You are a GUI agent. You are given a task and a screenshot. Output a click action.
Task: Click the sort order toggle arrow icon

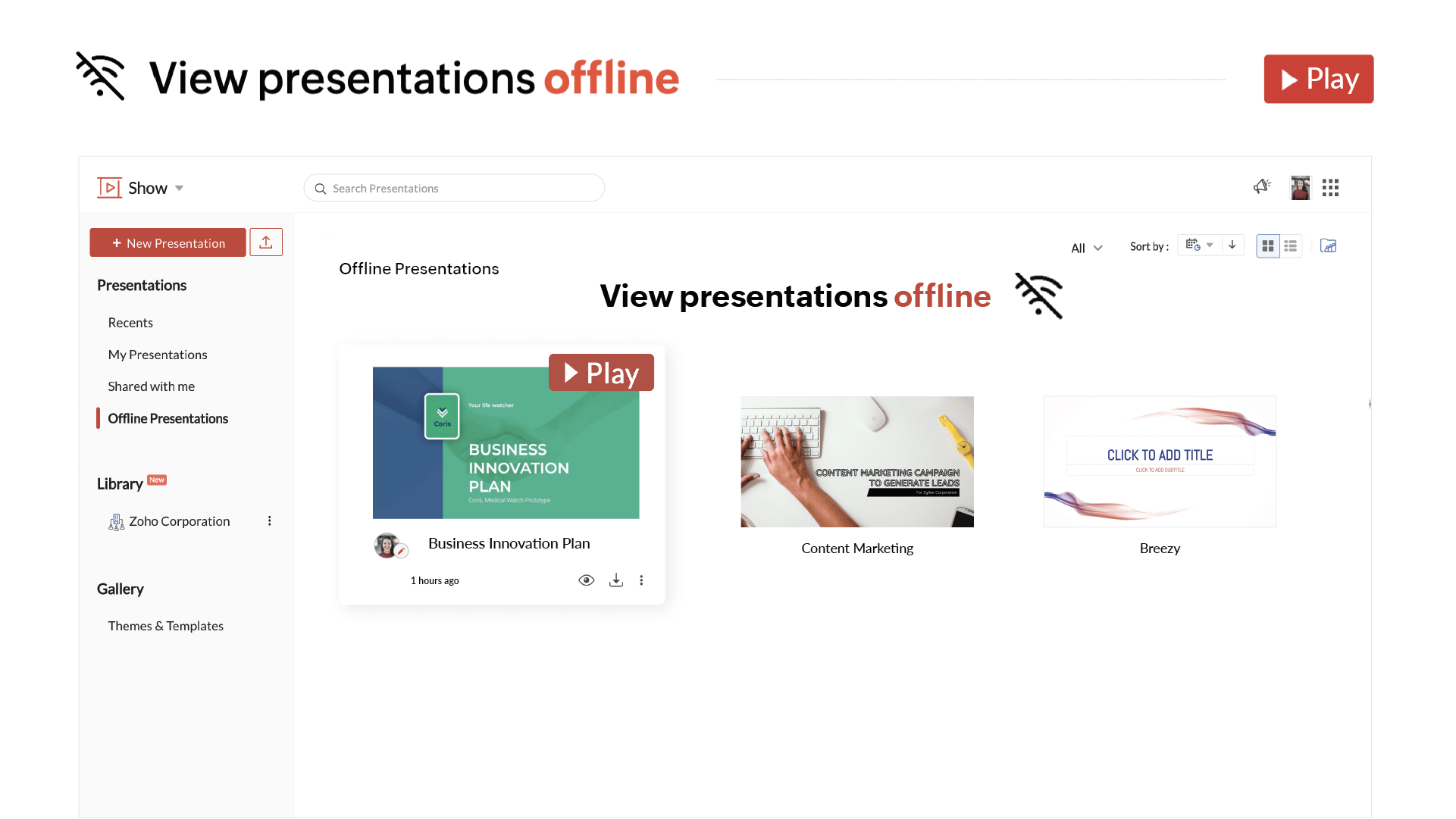pos(1232,245)
